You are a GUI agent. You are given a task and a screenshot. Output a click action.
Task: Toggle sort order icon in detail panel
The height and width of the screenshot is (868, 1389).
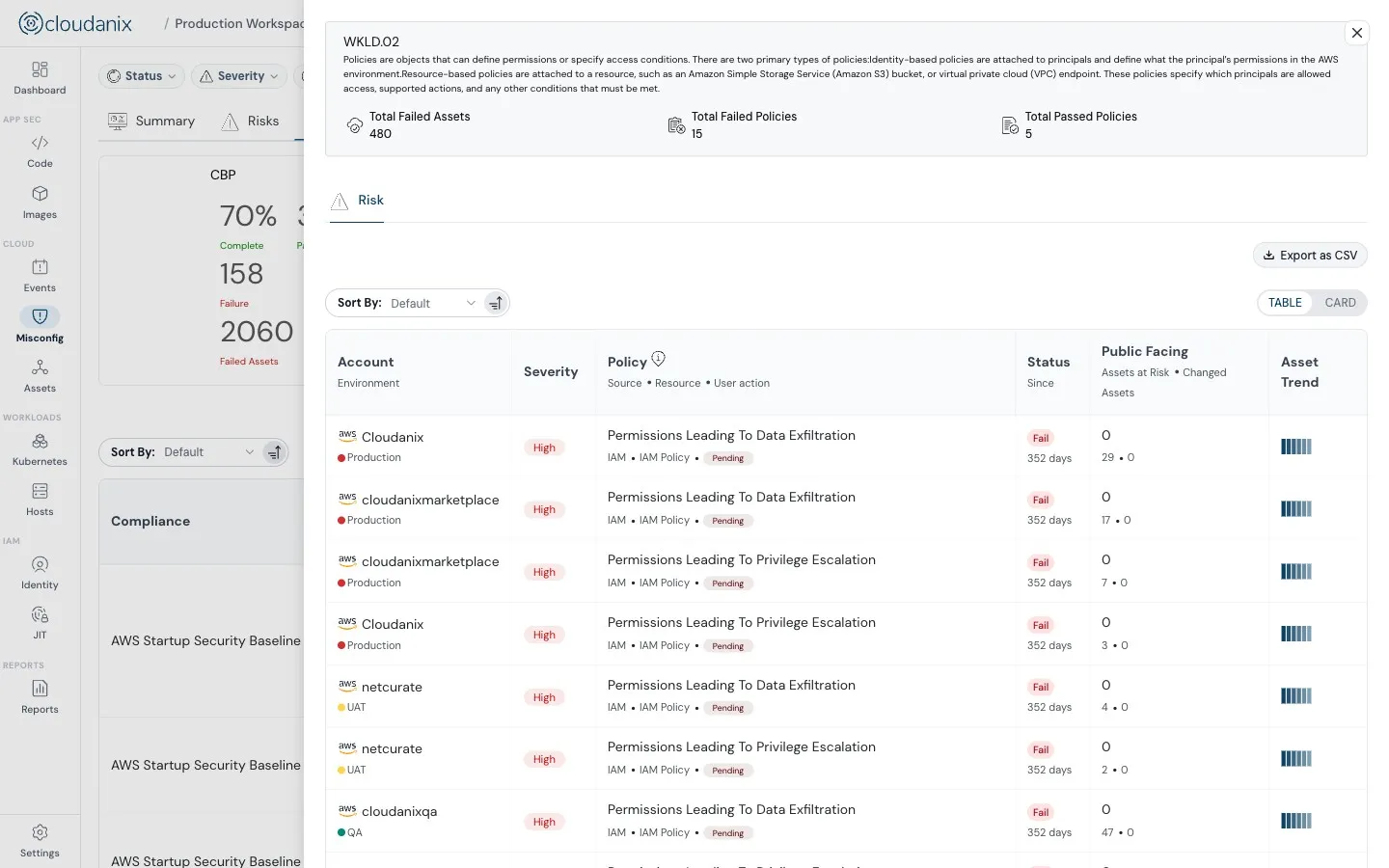(496, 303)
